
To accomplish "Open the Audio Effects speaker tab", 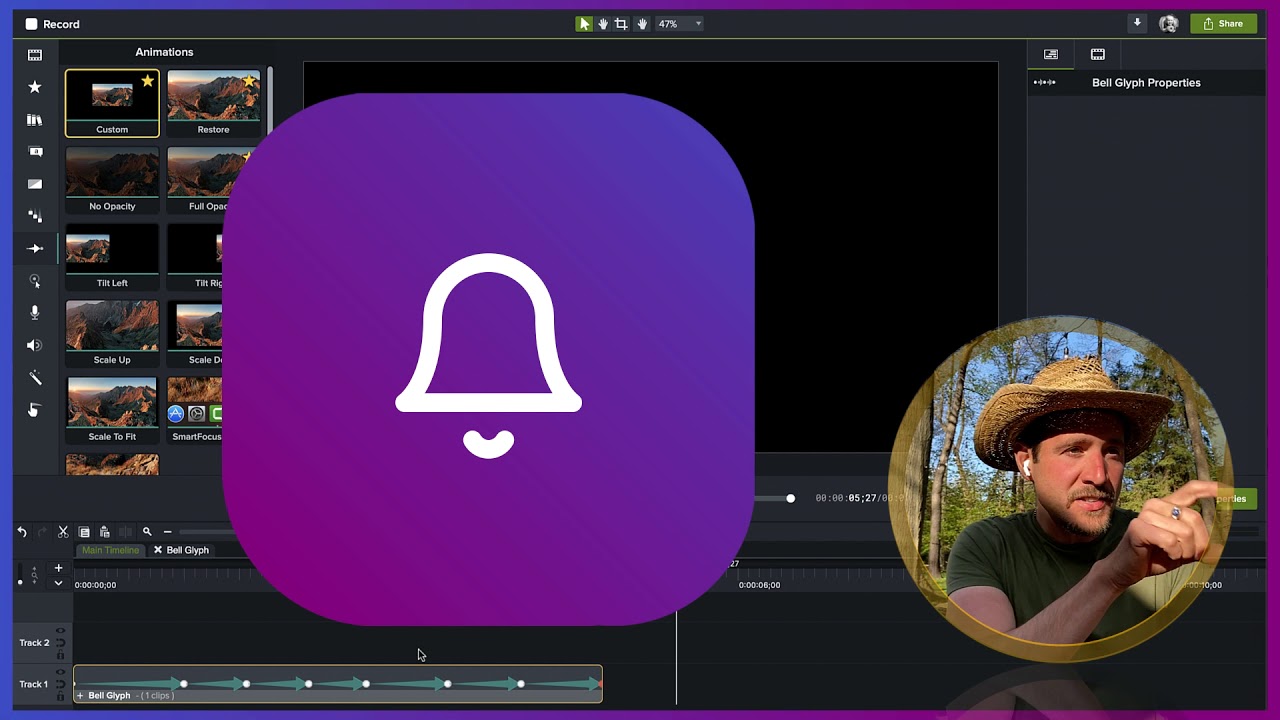I will (x=35, y=345).
